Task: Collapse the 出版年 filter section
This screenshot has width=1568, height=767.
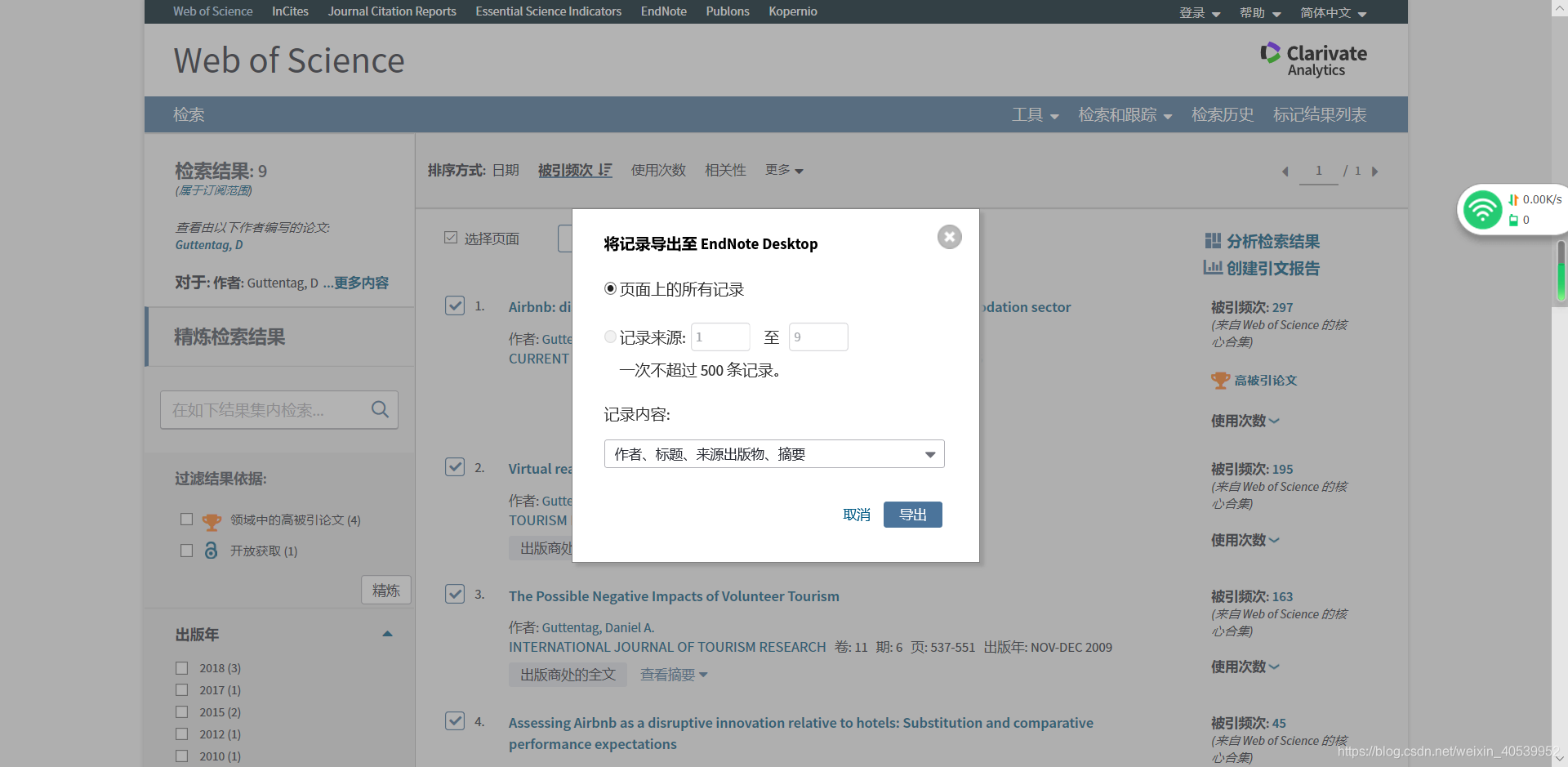Action: pyautogui.click(x=387, y=634)
